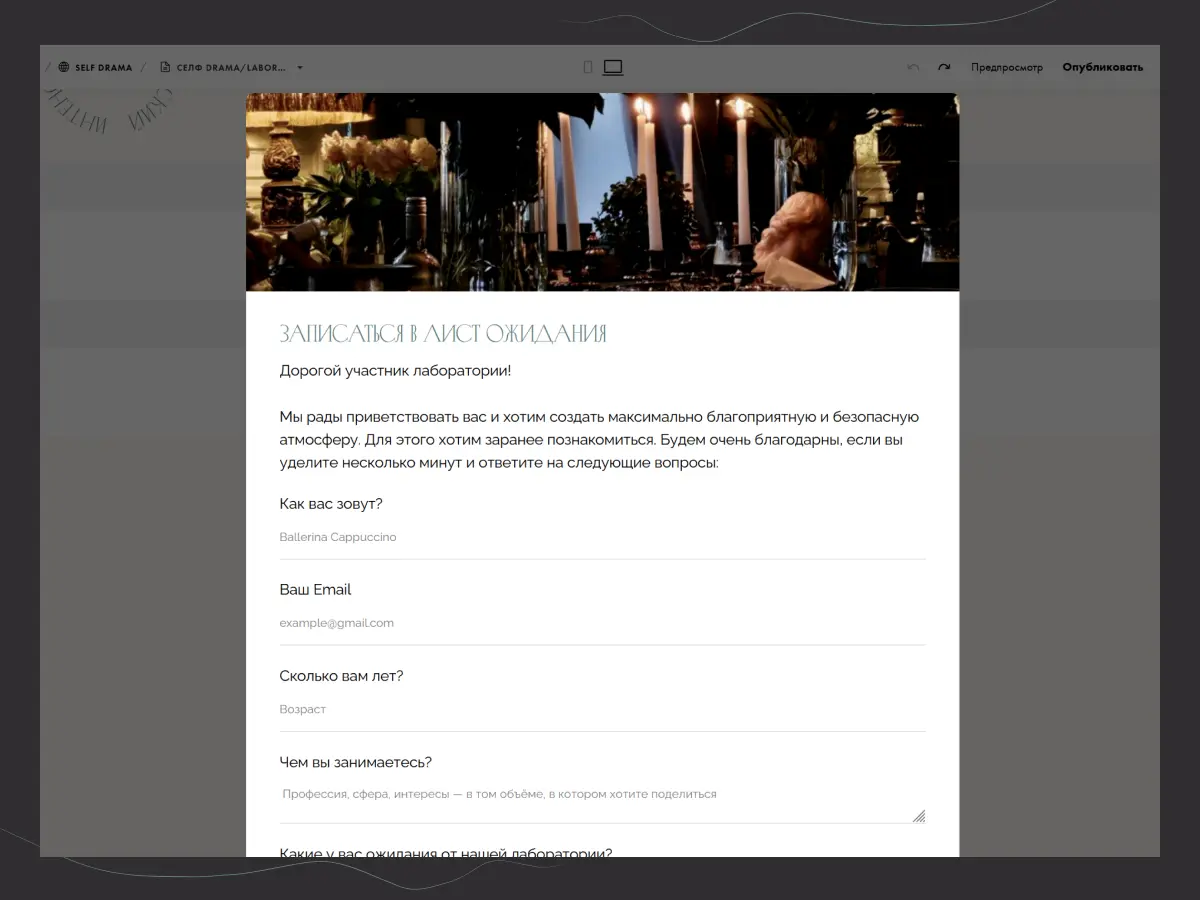1200x900 pixels.
Task: Click the Опубликовать publish button
Action: pos(1102,68)
